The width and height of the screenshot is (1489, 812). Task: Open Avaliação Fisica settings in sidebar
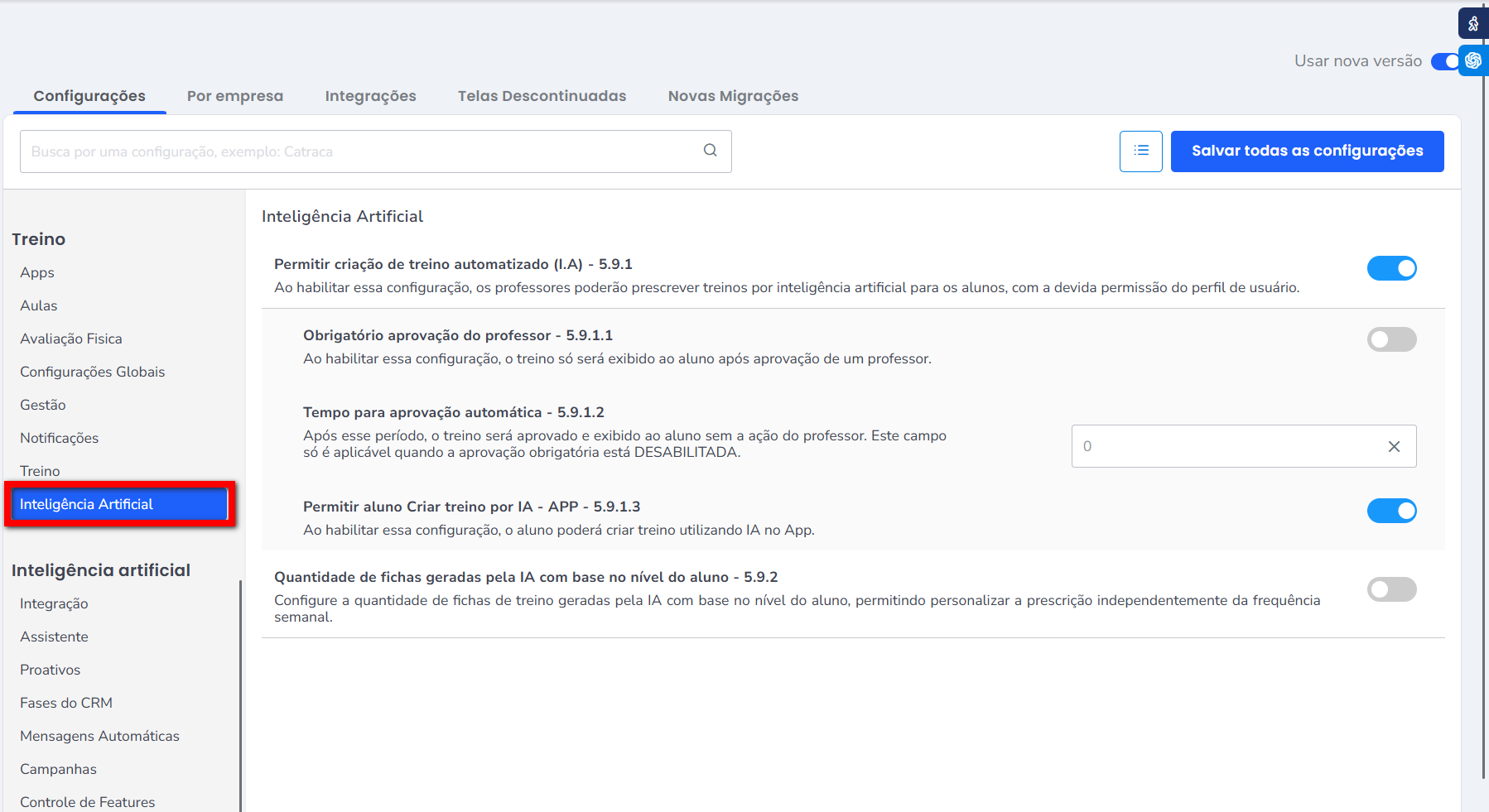[71, 339]
